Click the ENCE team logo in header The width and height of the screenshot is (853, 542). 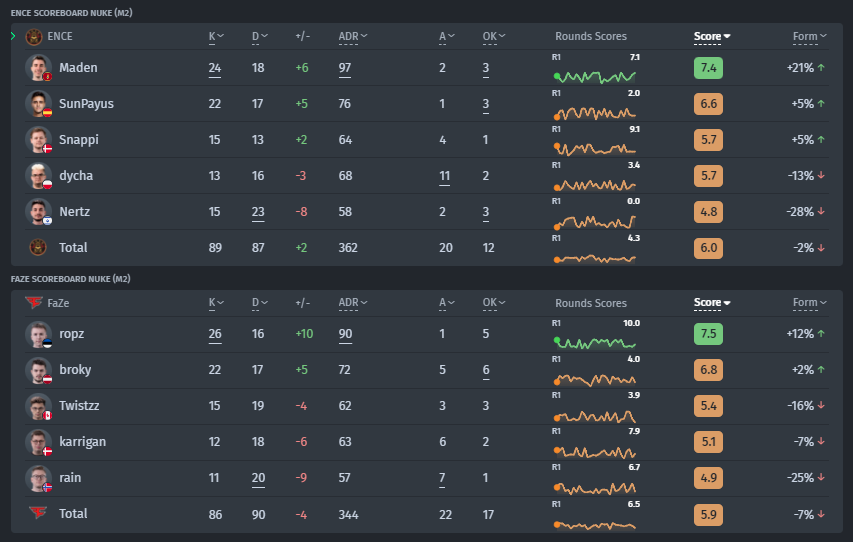34,37
